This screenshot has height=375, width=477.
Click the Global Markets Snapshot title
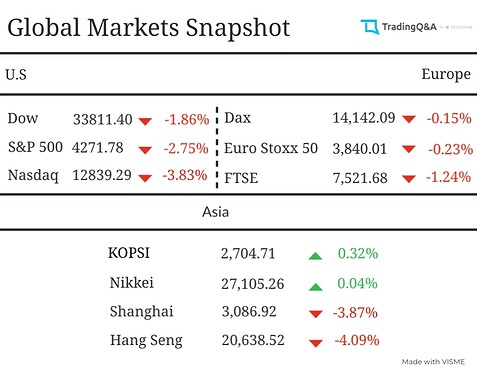pyautogui.click(x=148, y=28)
